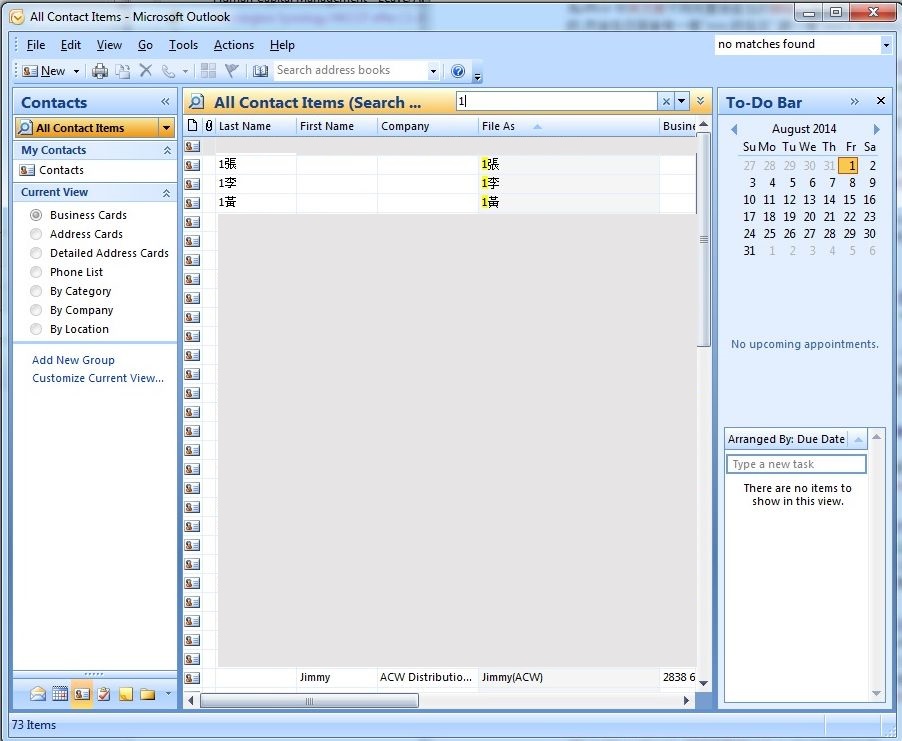Open the File menu
Screen dimensions: 902x741
click(x=36, y=45)
